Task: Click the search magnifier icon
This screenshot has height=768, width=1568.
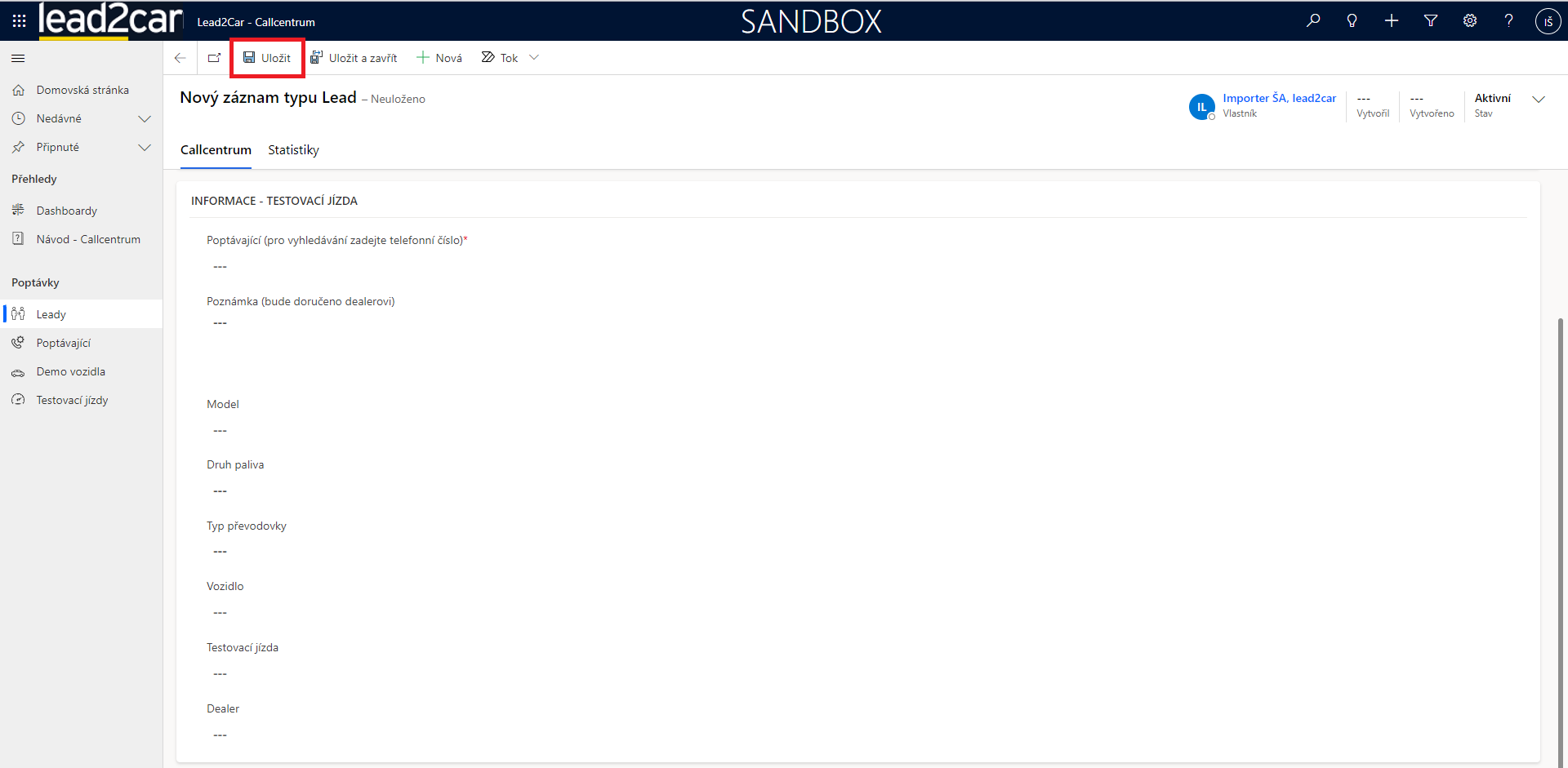Action: click(x=1313, y=21)
